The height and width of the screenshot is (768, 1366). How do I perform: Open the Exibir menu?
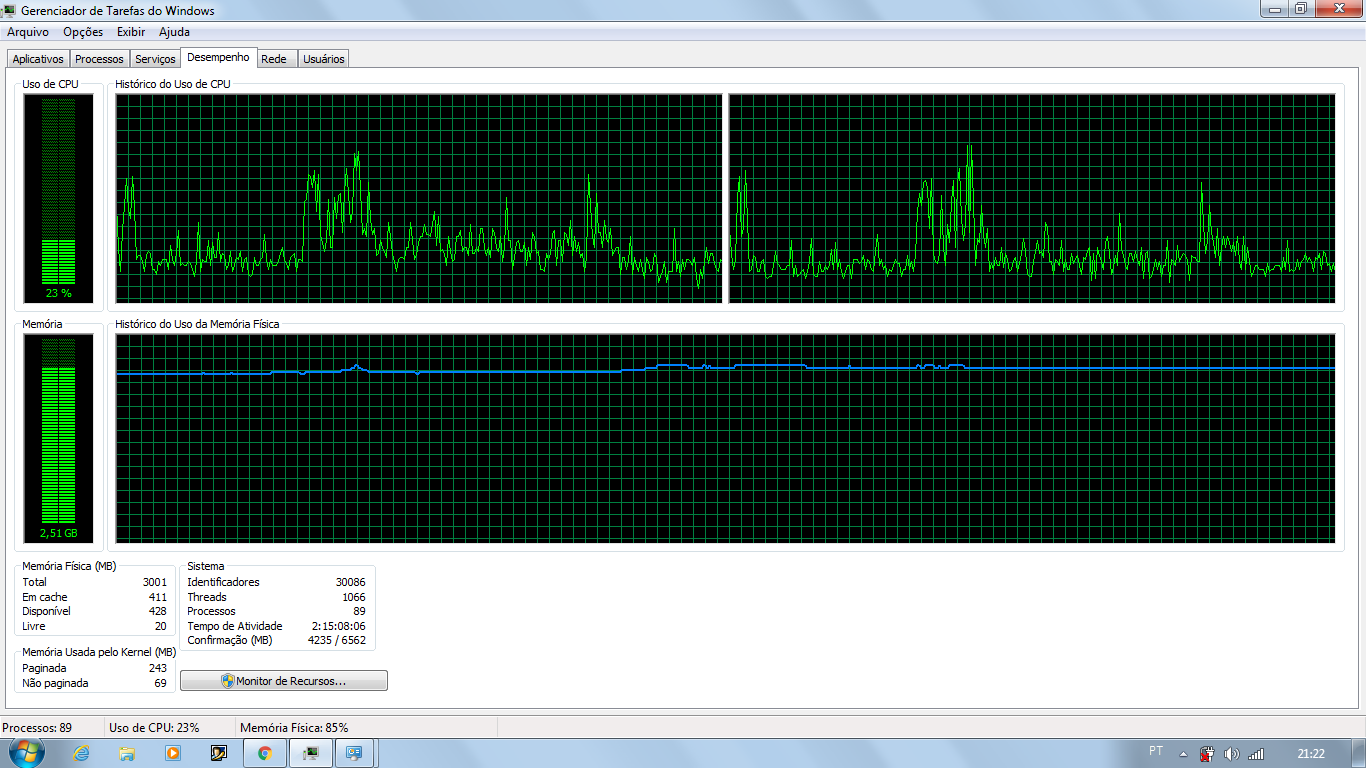click(x=131, y=32)
